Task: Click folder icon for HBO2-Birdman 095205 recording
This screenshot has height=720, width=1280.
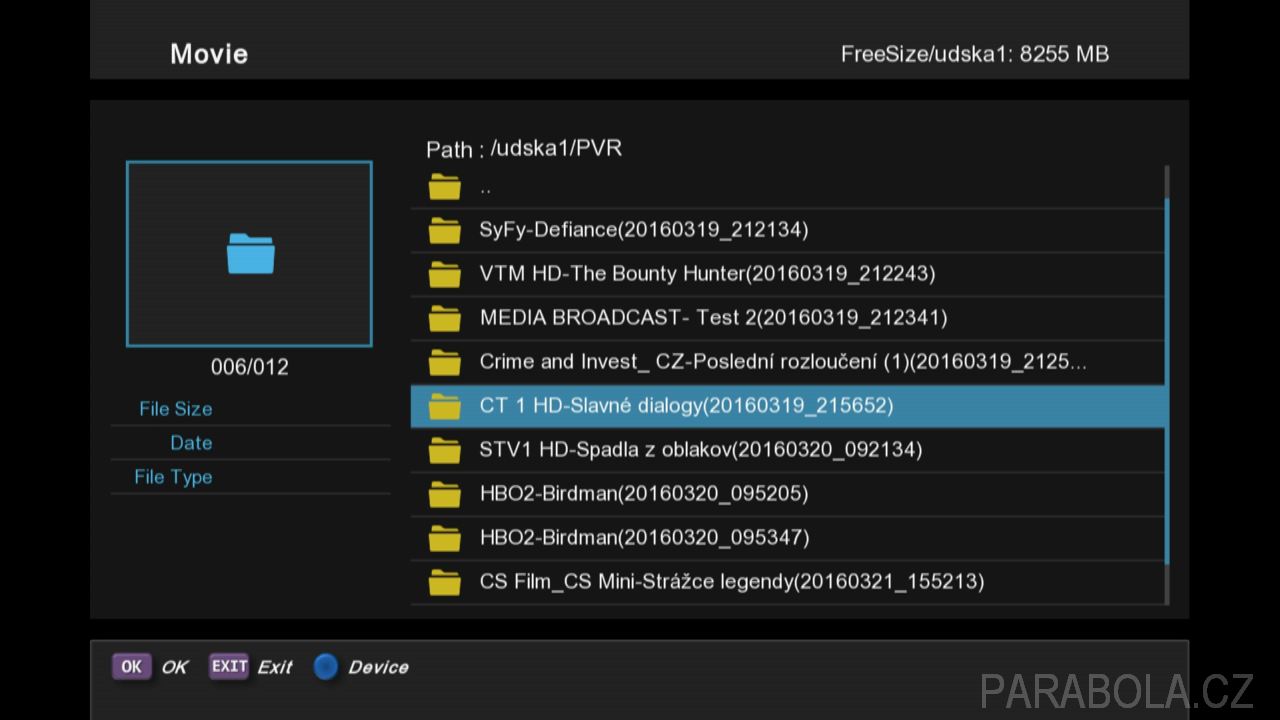Action: coord(445,494)
